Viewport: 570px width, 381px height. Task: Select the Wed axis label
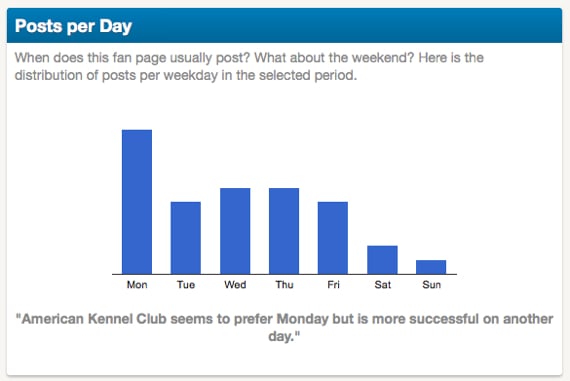coord(235,285)
